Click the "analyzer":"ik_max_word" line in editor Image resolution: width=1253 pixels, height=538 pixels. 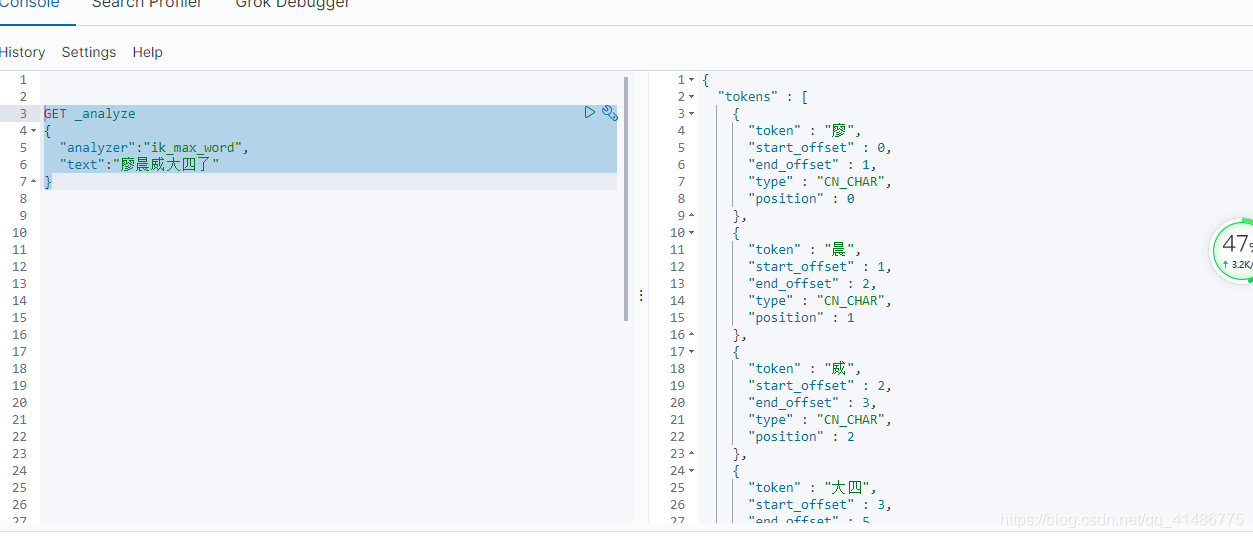pyautogui.click(x=153, y=148)
